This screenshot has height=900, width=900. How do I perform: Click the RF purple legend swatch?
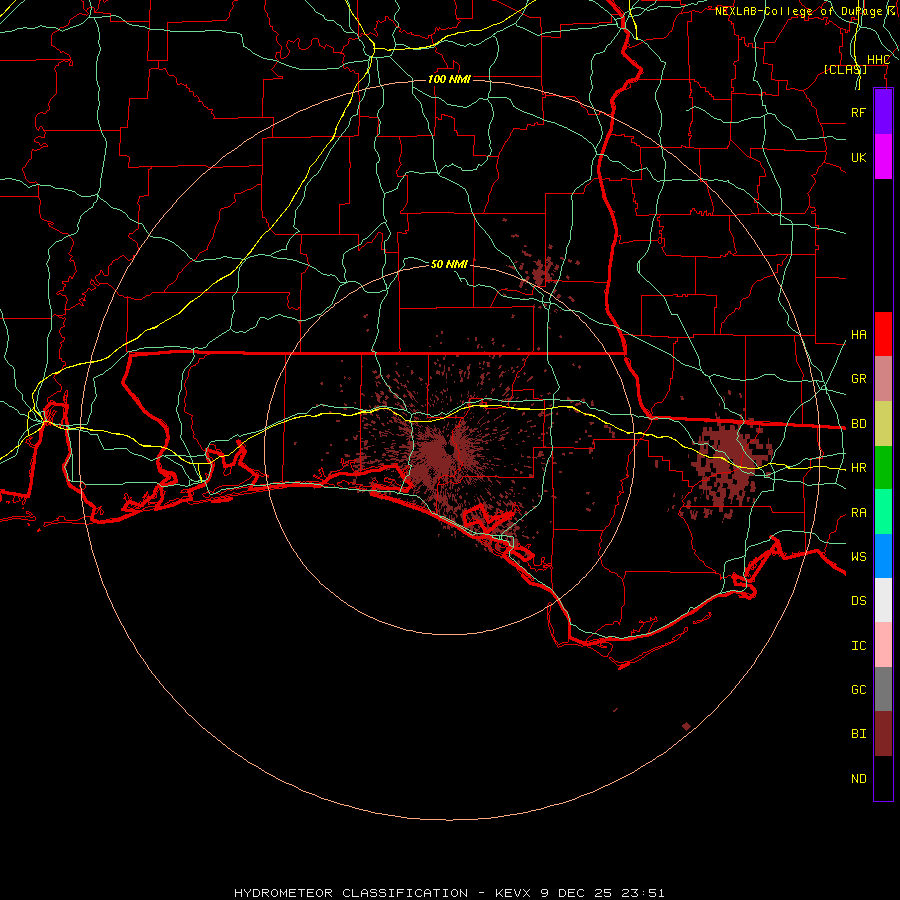883,112
